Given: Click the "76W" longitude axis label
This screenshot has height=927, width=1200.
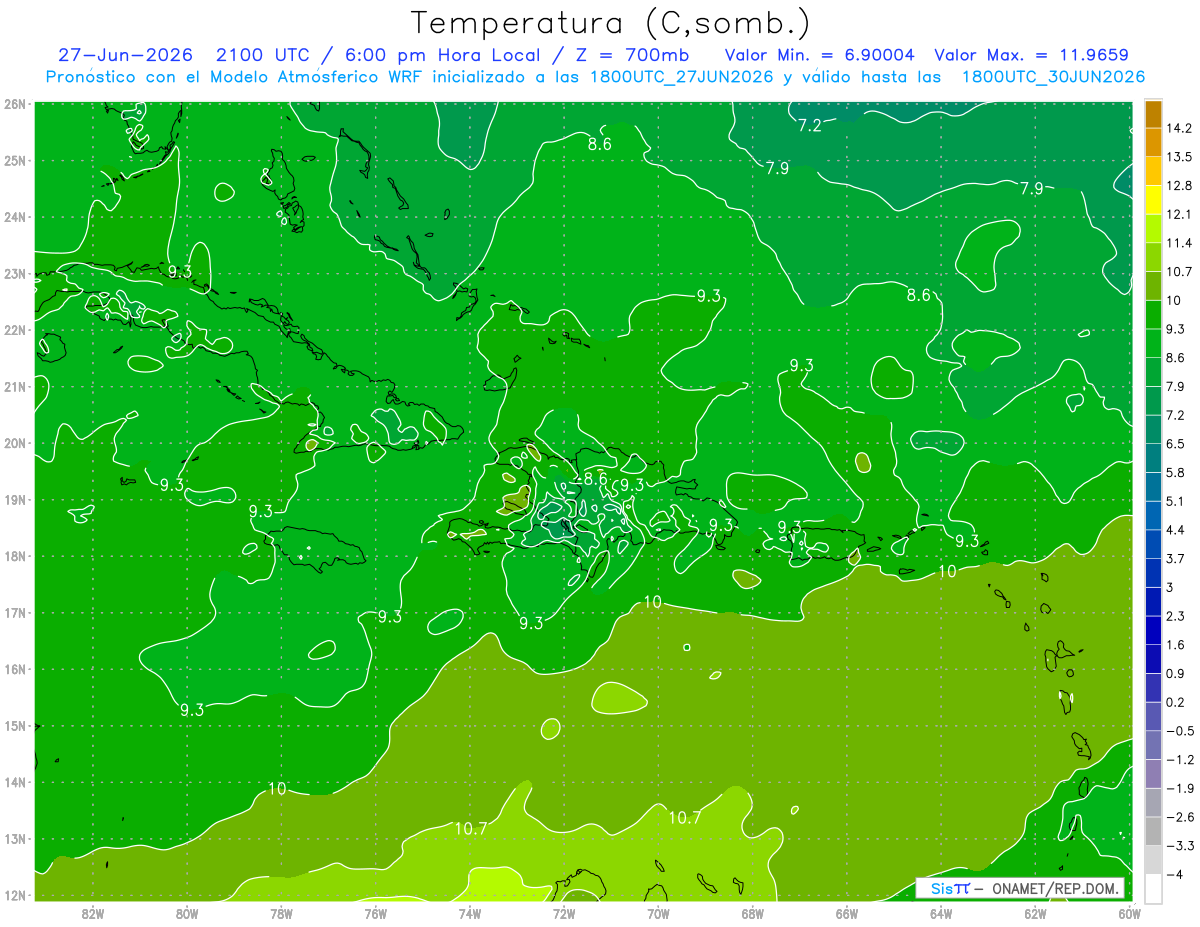Looking at the screenshot, I should pos(376,913).
